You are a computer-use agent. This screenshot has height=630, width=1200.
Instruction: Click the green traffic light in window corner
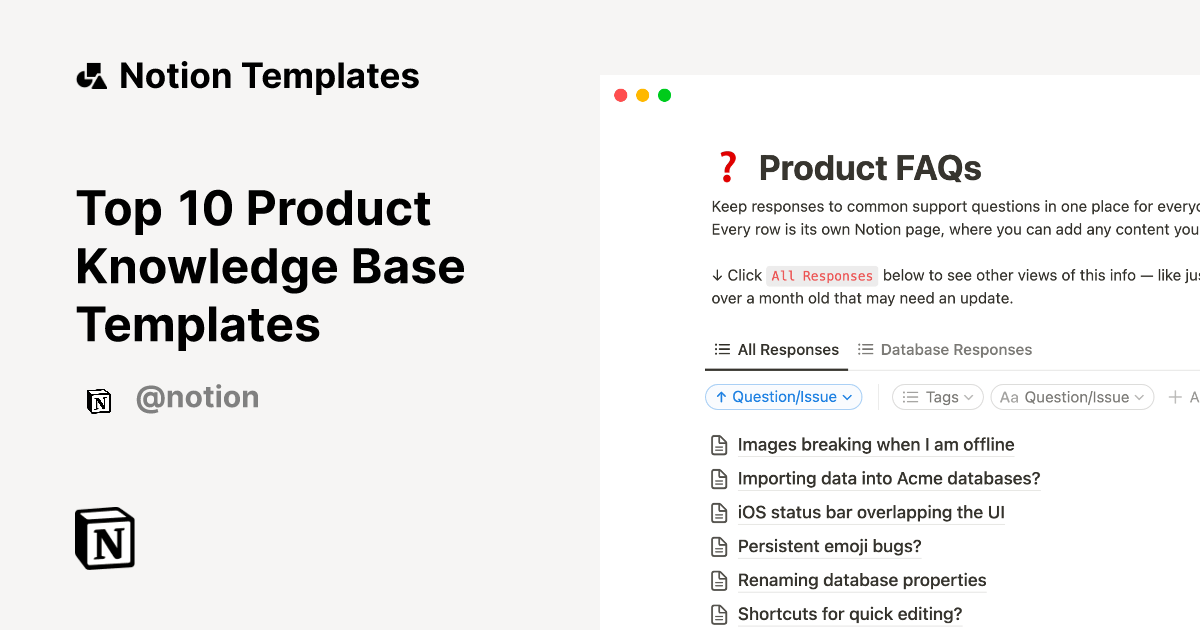(664, 95)
